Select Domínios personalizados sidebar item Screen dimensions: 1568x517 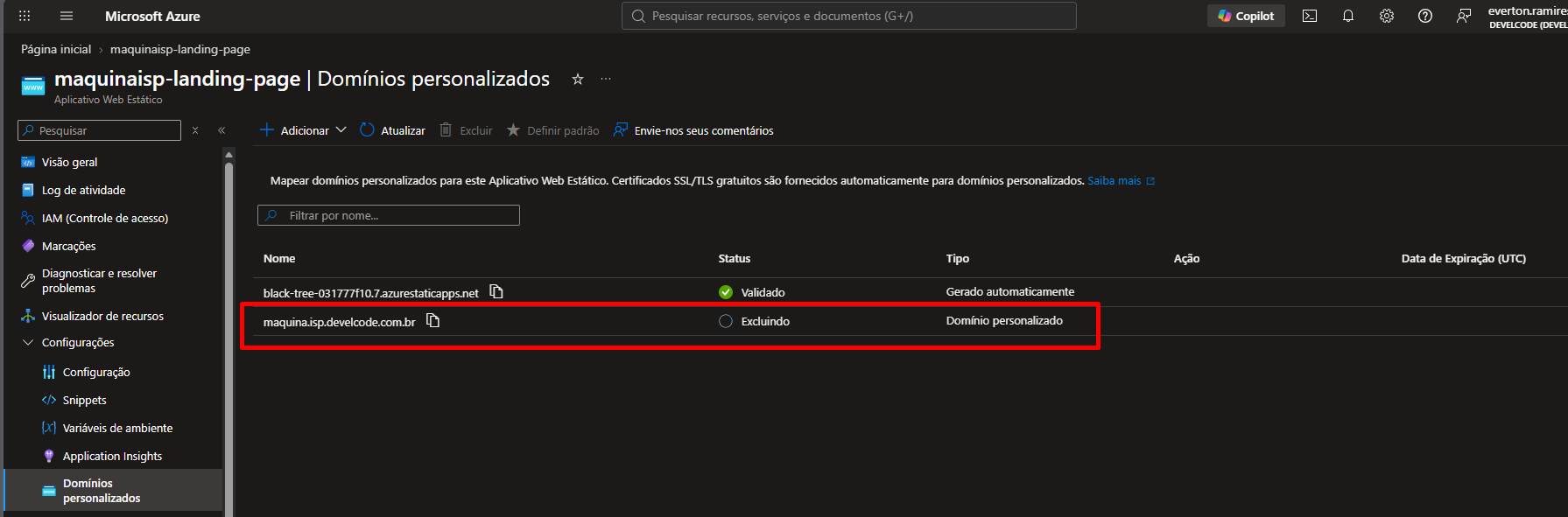coord(114,490)
